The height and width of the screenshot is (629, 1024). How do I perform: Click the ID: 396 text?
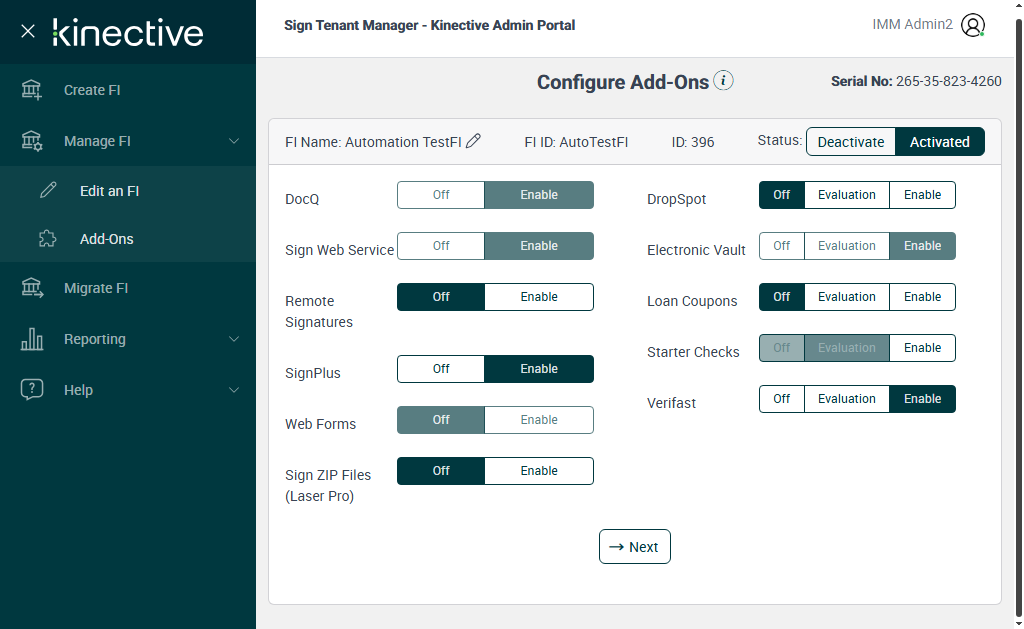click(x=693, y=142)
